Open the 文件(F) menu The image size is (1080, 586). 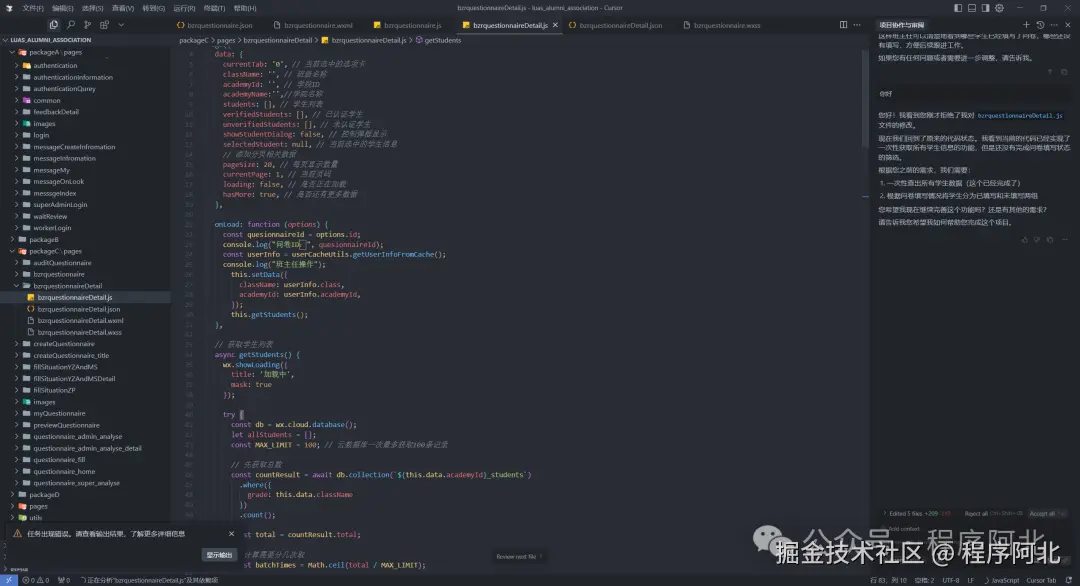pyautogui.click(x=32, y=8)
